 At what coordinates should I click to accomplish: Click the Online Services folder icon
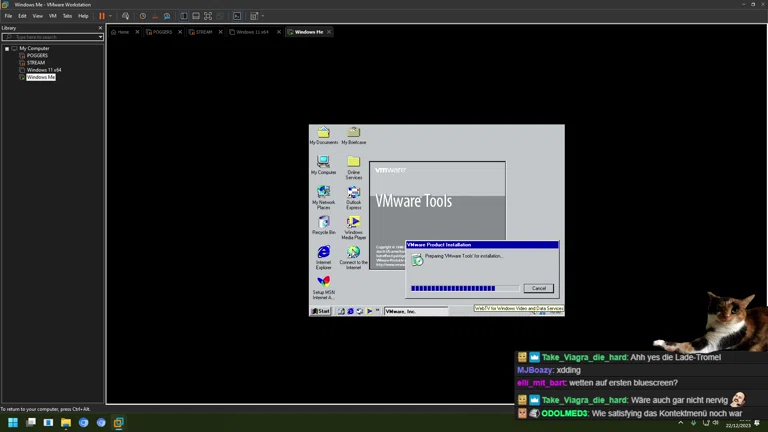click(354, 168)
